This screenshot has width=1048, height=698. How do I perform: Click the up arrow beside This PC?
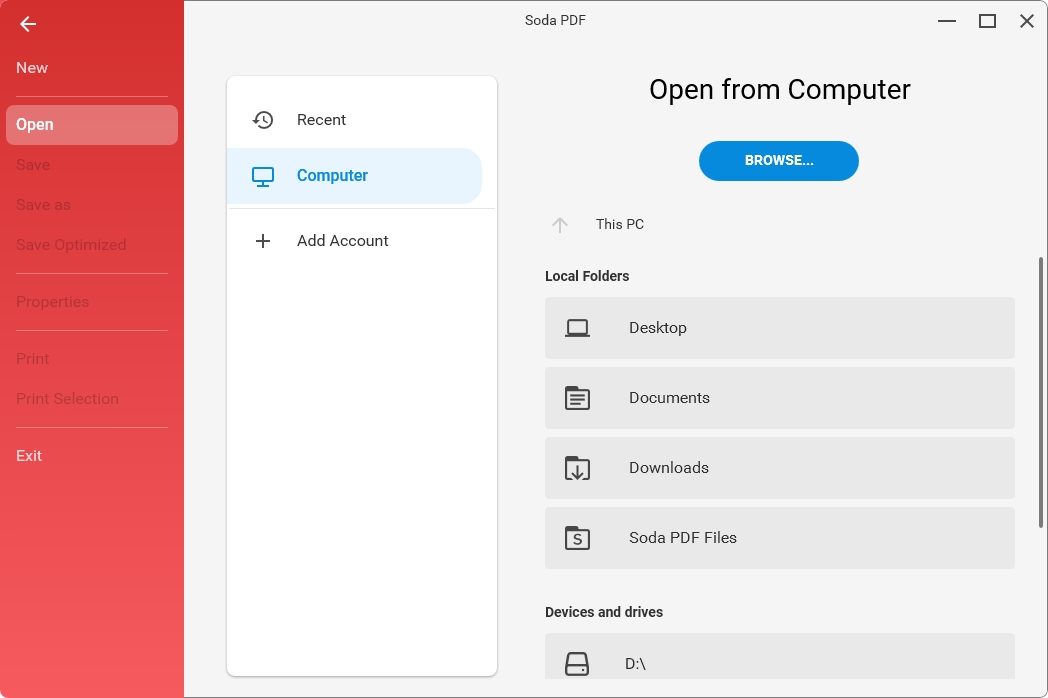point(560,225)
